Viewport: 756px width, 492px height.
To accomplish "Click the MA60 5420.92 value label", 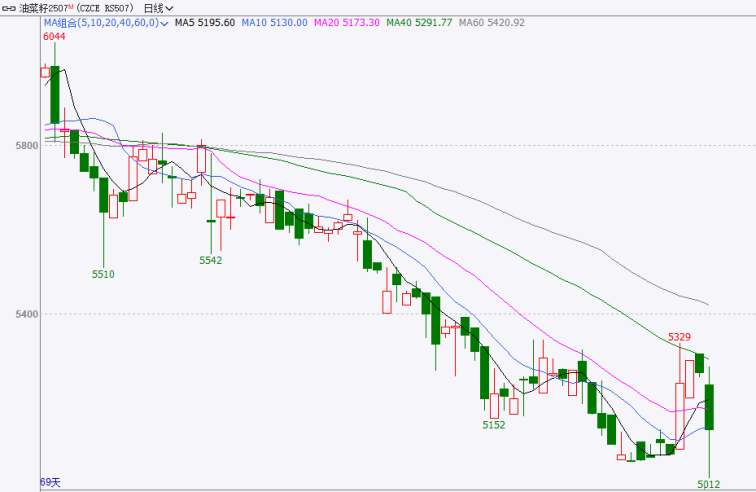I will click(492, 23).
